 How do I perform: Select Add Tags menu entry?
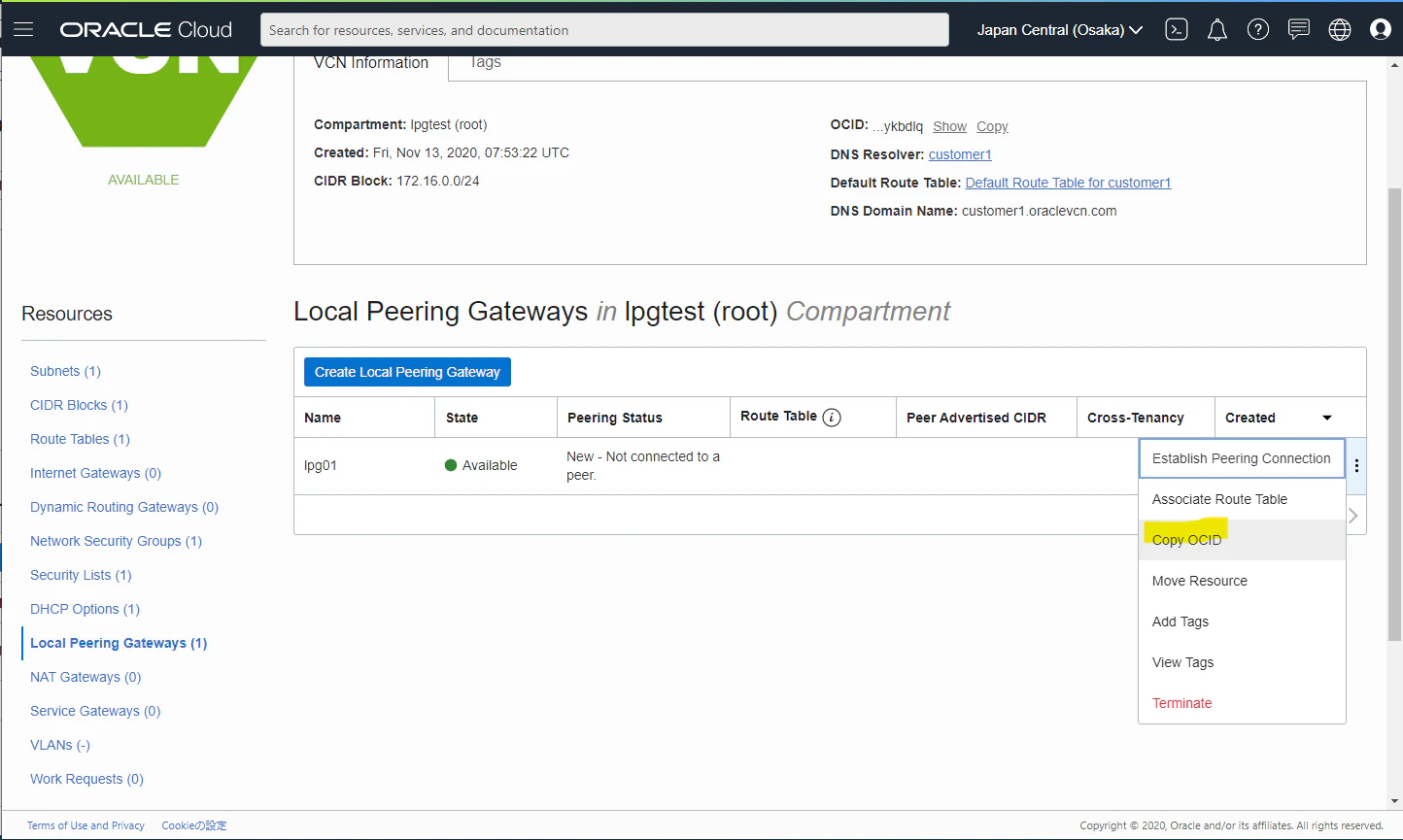(1242, 622)
